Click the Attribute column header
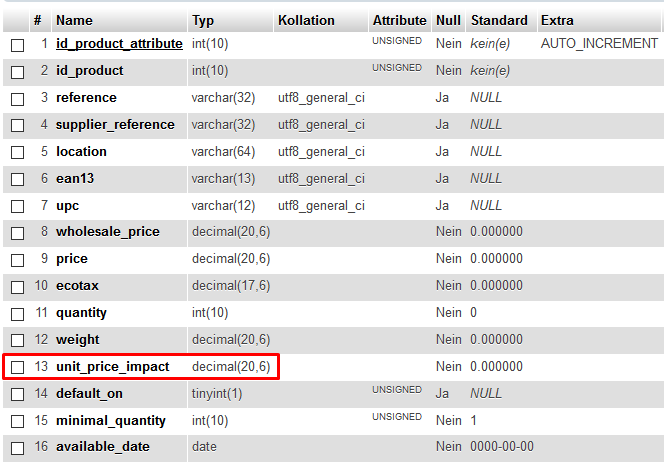 click(x=399, y=20)
